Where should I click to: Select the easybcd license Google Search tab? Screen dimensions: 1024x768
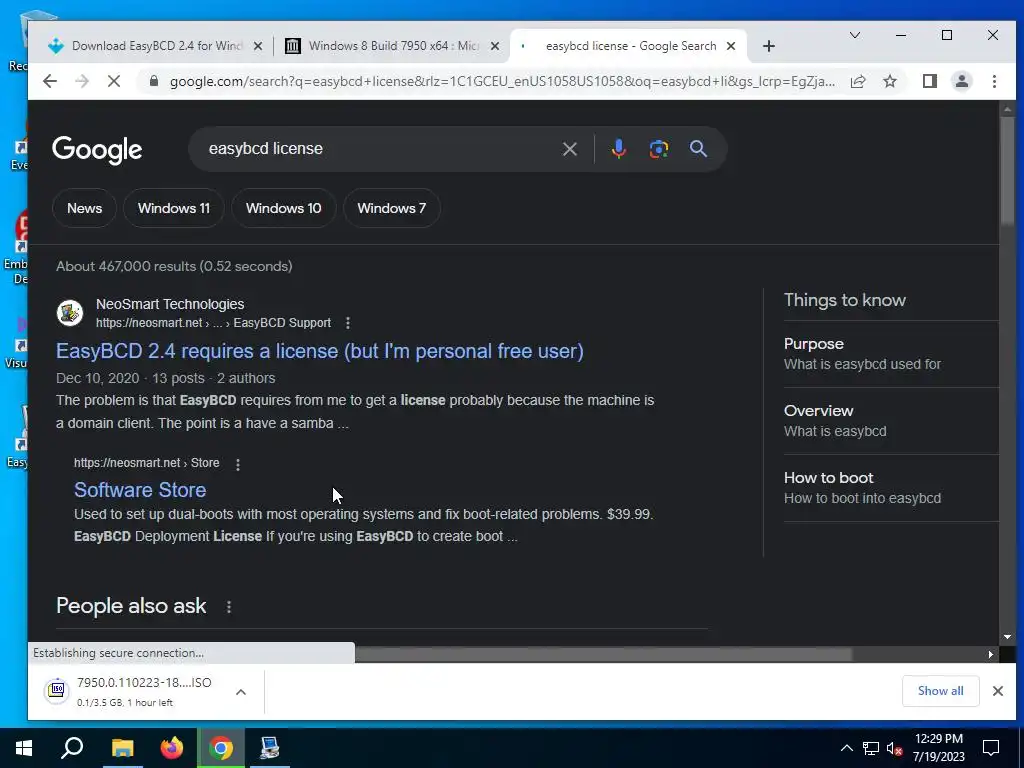point(629,46)
